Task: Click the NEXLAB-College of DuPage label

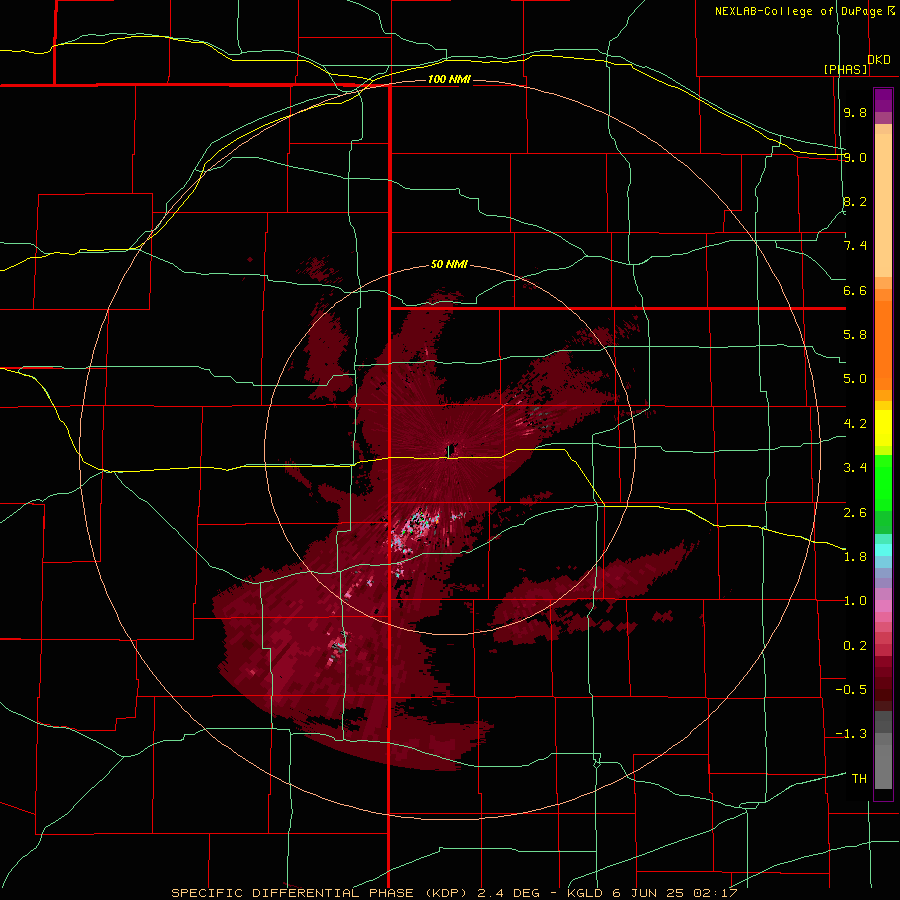Action: point(804,11)
